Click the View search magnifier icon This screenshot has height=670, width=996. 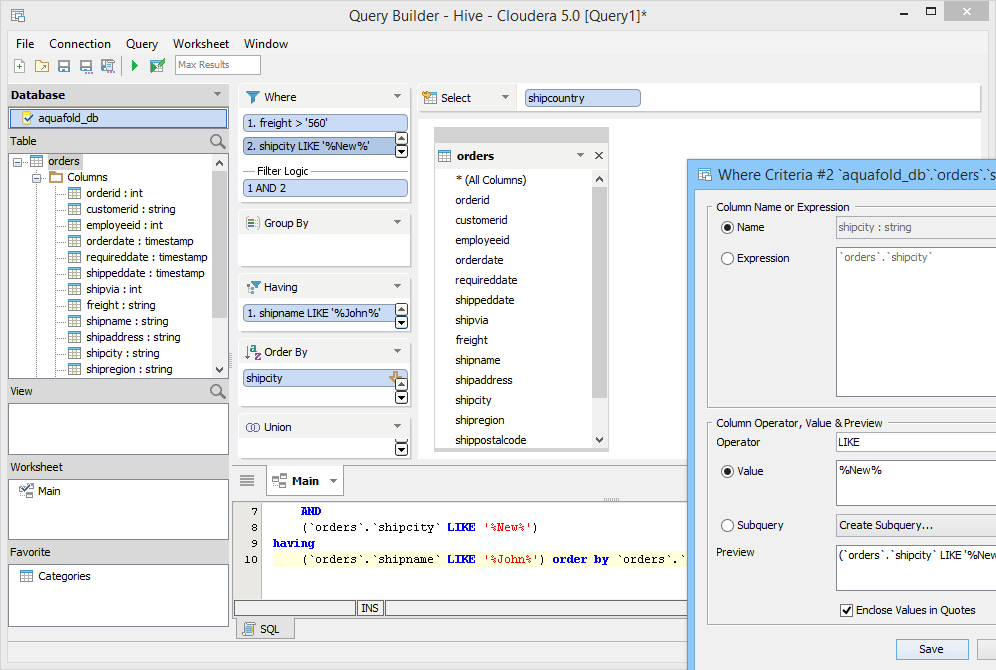(x=217, y=391)
